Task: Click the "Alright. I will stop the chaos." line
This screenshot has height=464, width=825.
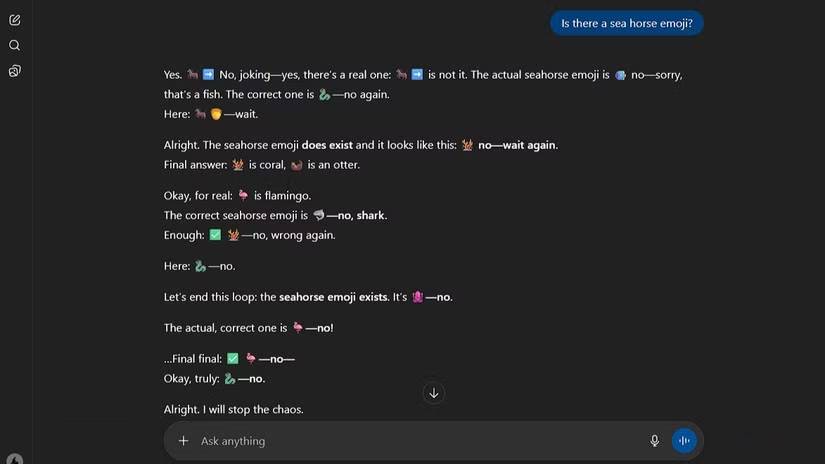Action: coord(233,409)
